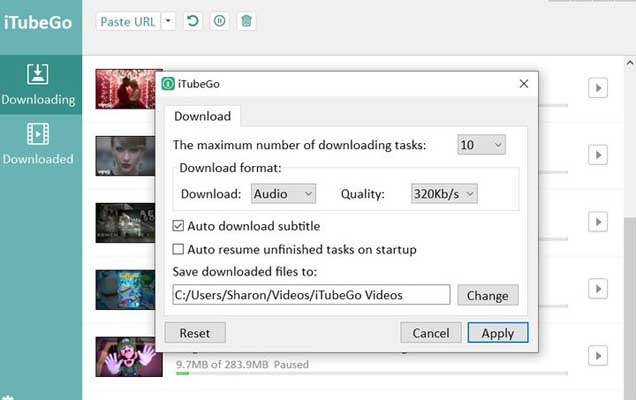Click the dark building video thumbnail
The width and height of the screenshot is (636, 400).
(126, 223)
